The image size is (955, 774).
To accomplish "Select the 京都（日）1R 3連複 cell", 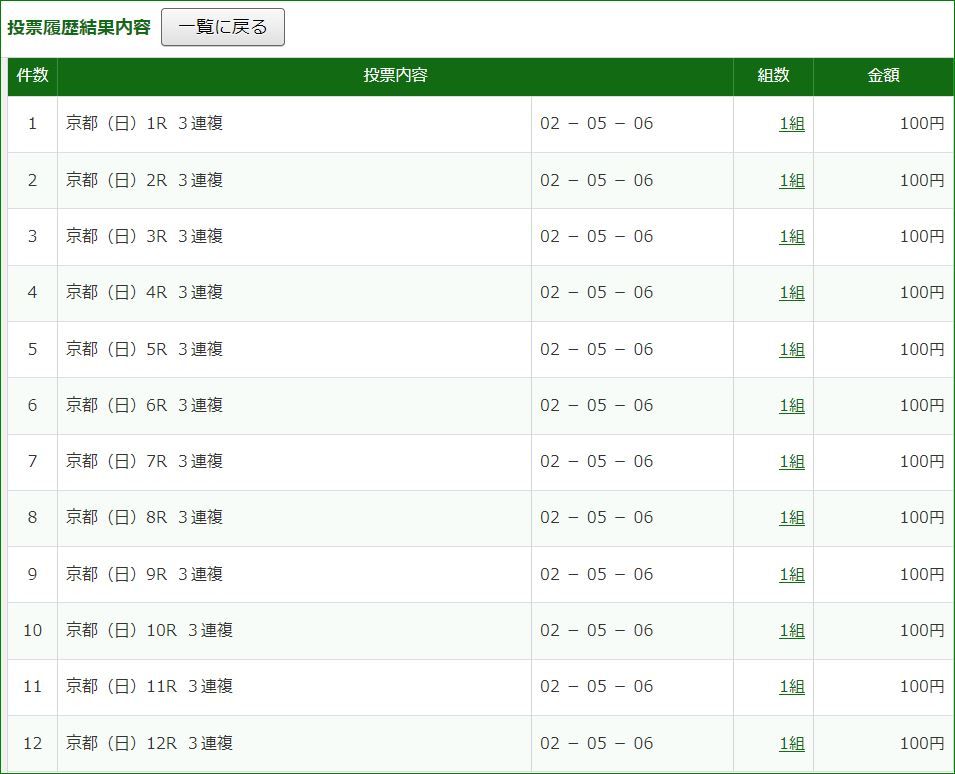I will tap(144, 124).
